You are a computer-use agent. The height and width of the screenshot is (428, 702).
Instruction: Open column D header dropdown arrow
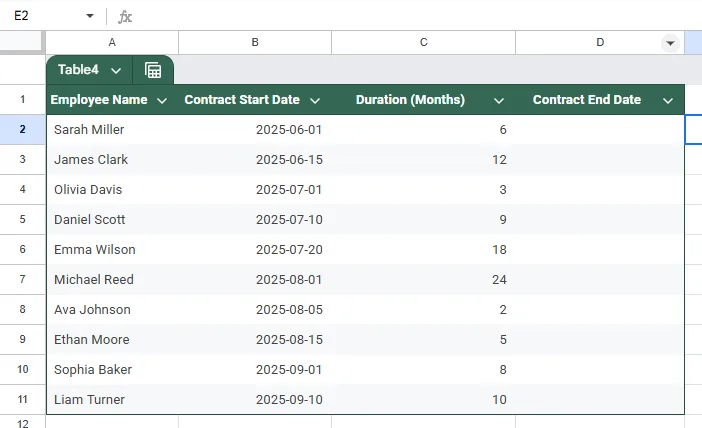click(x=670, y=43)
